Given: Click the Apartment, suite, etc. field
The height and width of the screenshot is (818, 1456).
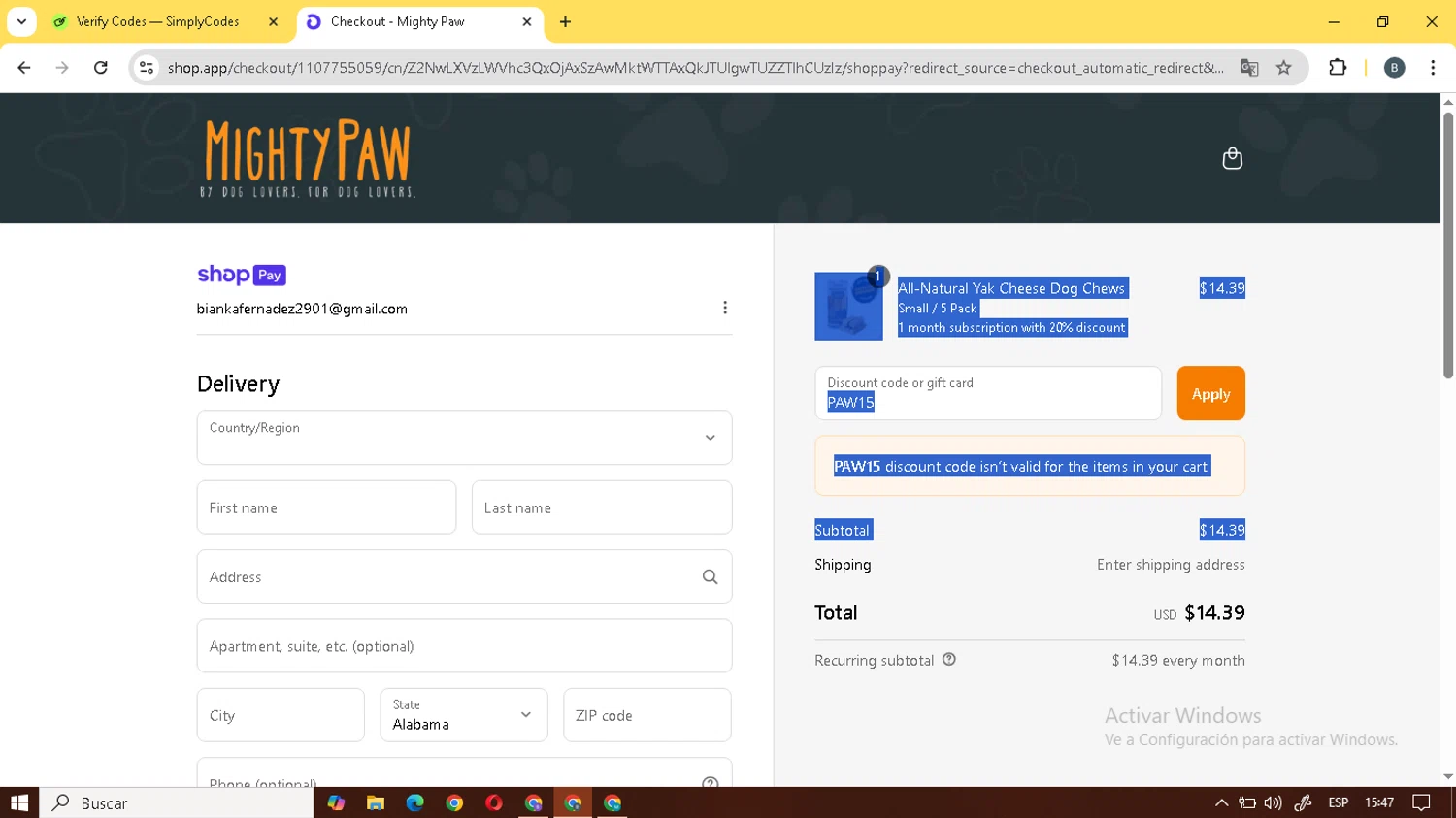Looking at the screenshot, I should click(x=464, y=646).
